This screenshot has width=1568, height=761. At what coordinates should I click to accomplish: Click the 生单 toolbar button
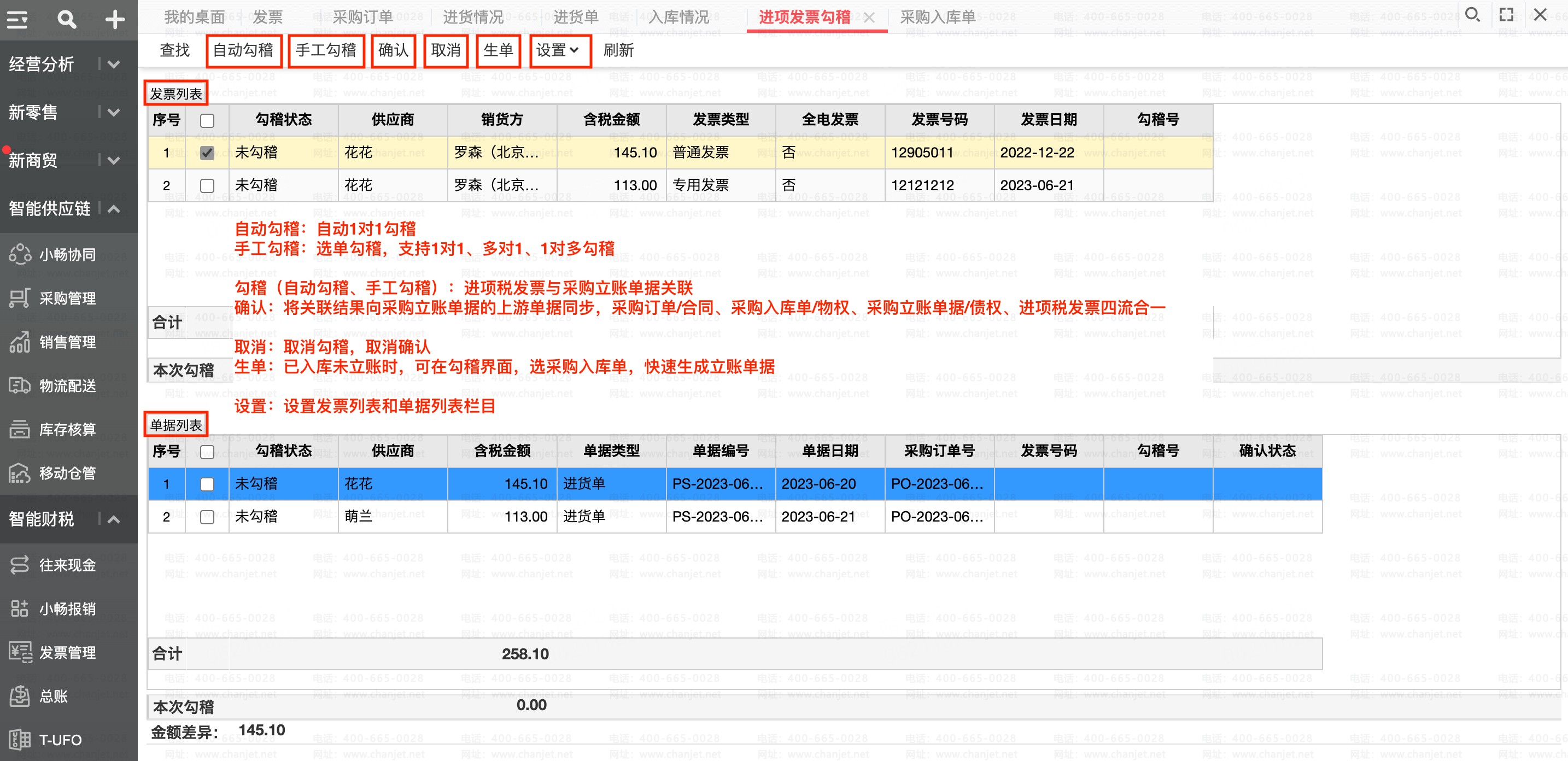(499, 50)
